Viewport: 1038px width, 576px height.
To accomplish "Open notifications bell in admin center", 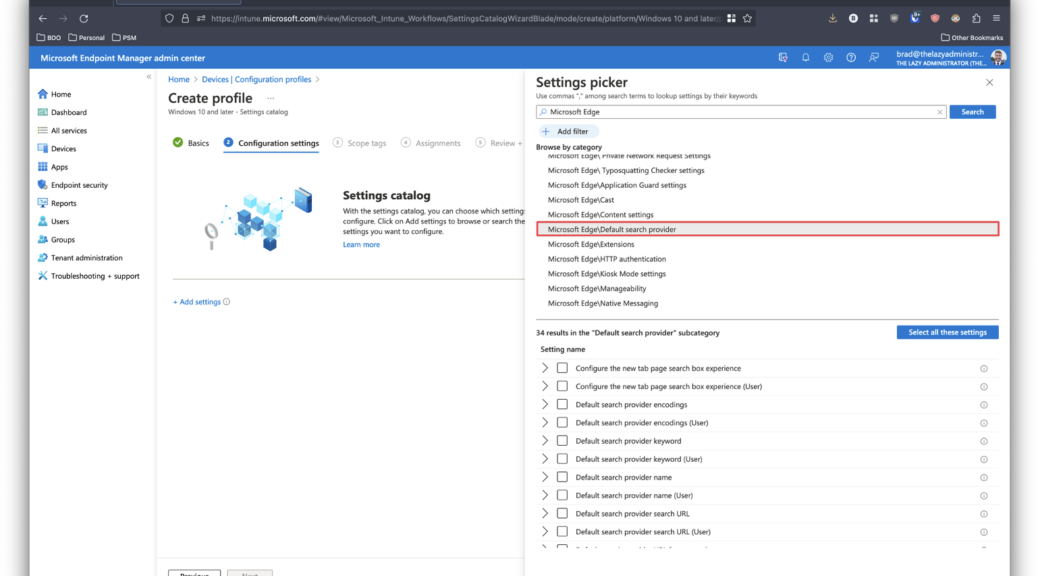I will 806,58.
